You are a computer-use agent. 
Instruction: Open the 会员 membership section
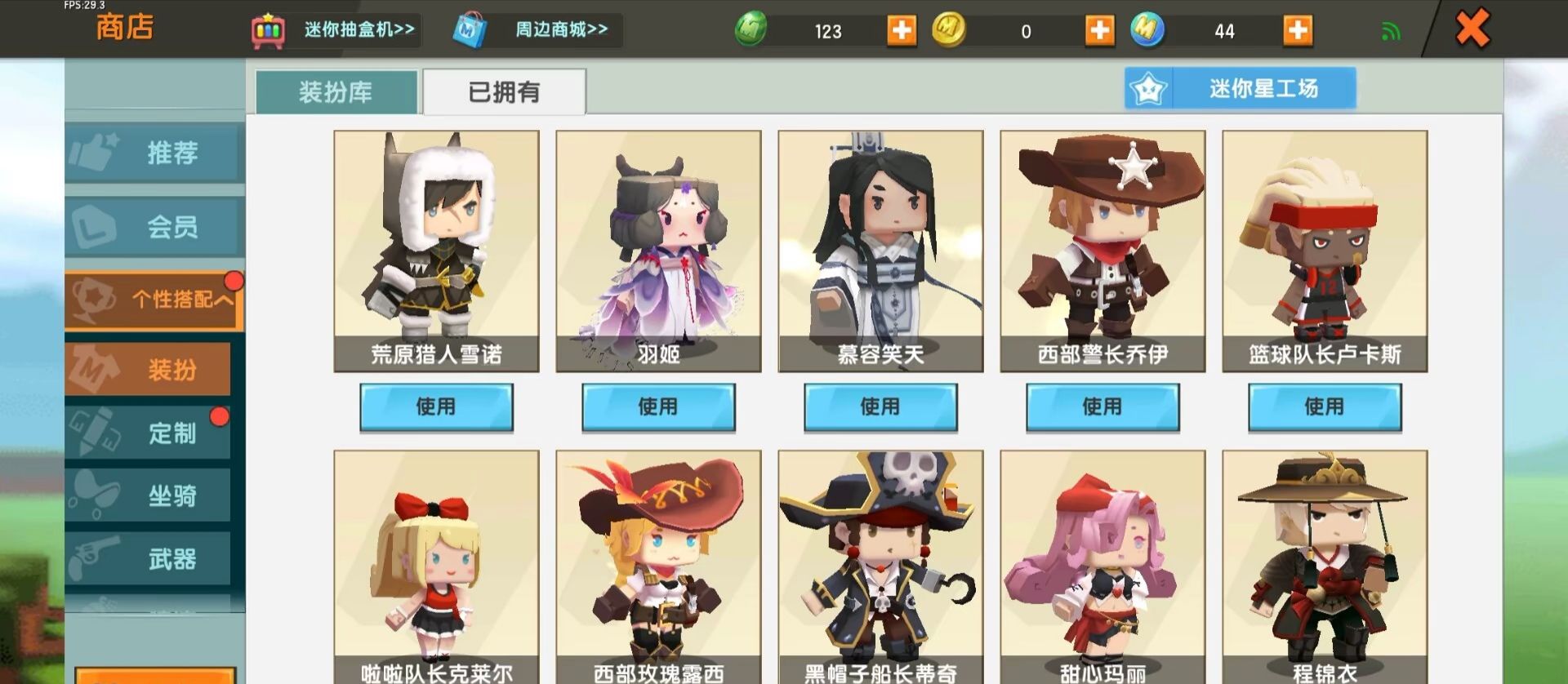click(154, 226)
